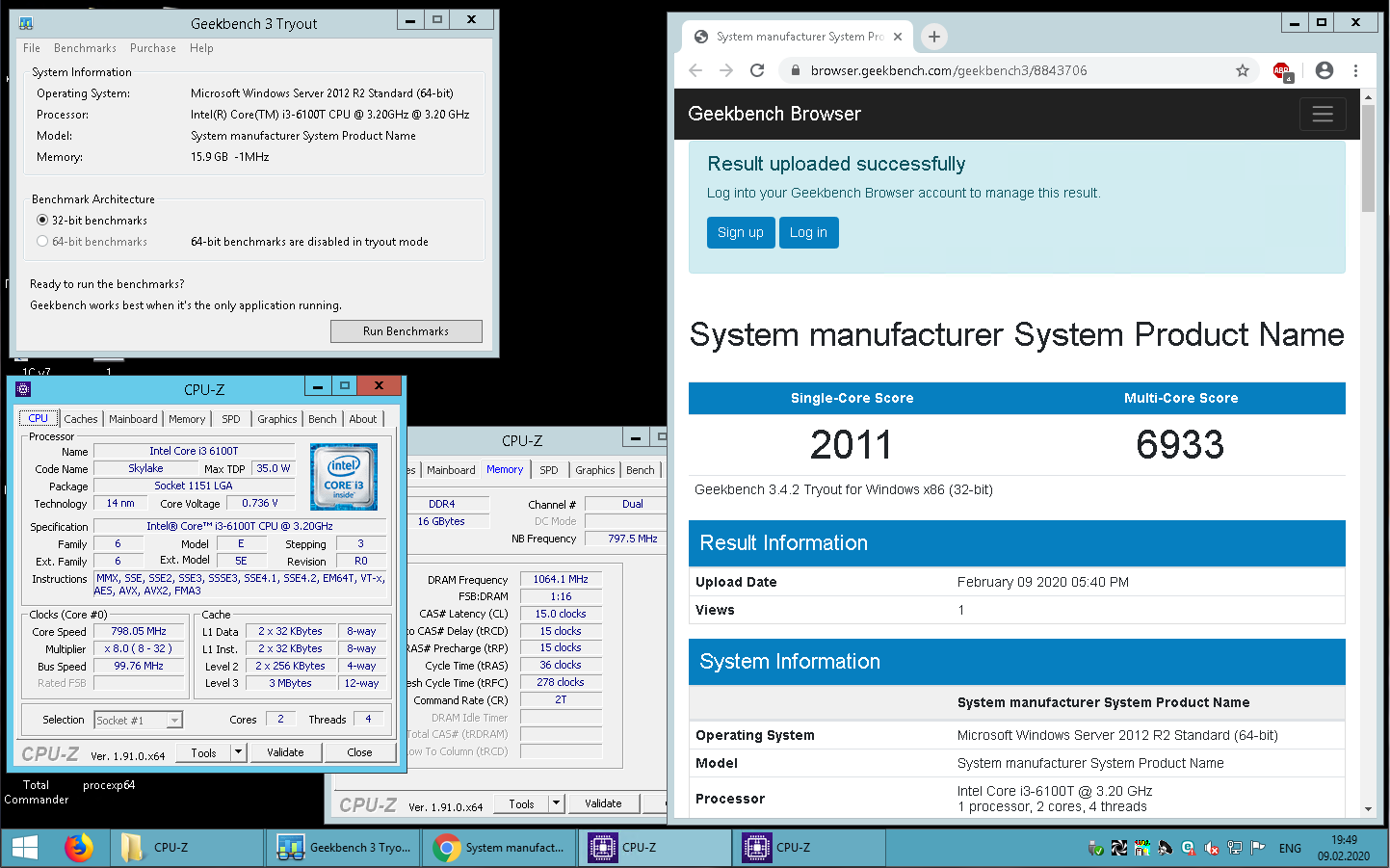Switch to Geekbench 3 Tryout taskbar item
Image resolution: width=1390 pixels, height=868 pixels.
(344, 848)
